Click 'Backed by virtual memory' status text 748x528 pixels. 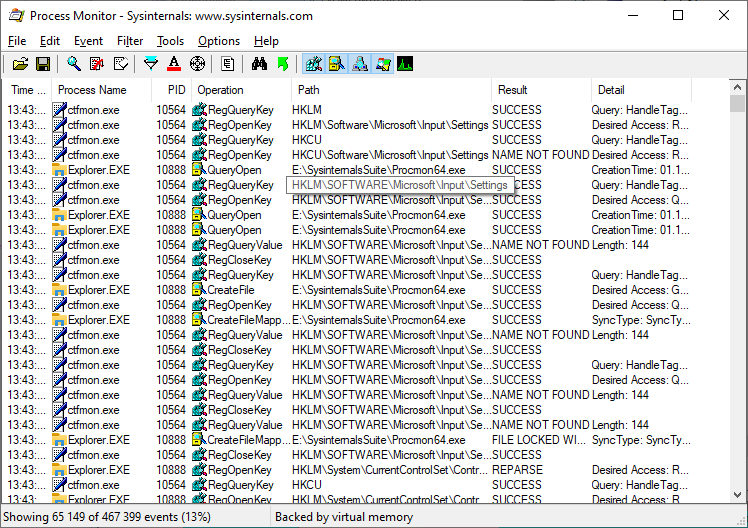[344, 517]
